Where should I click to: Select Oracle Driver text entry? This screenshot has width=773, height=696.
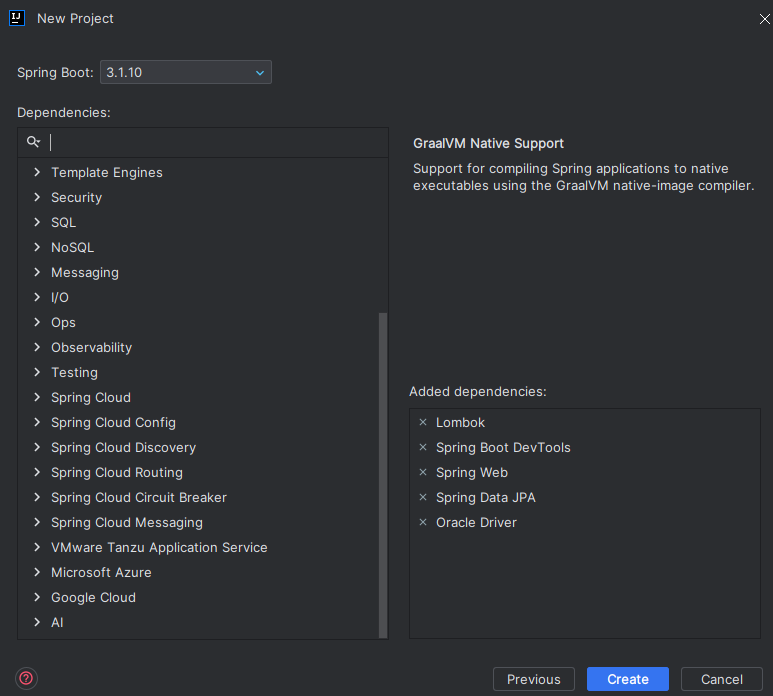point(476,522)
